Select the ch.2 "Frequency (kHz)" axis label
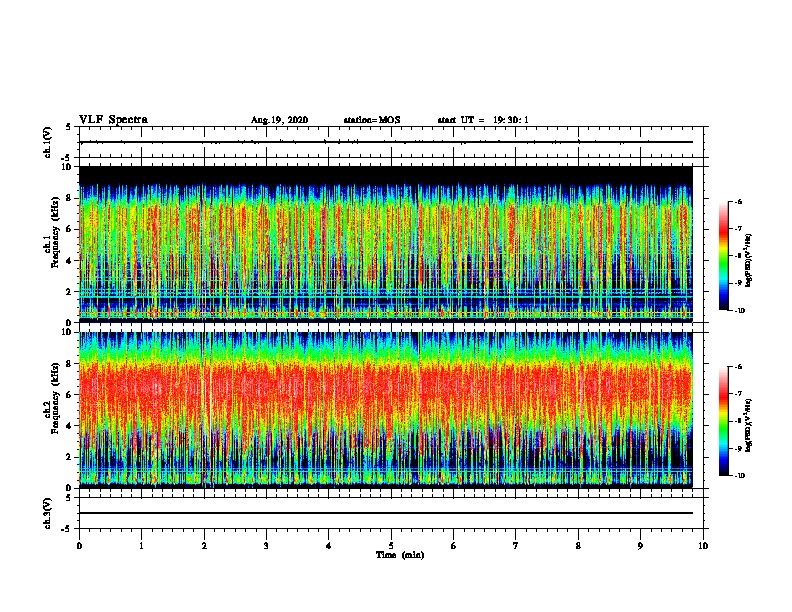Image resolution: width=792 pixels, height=612 pixels. [55, 398]
